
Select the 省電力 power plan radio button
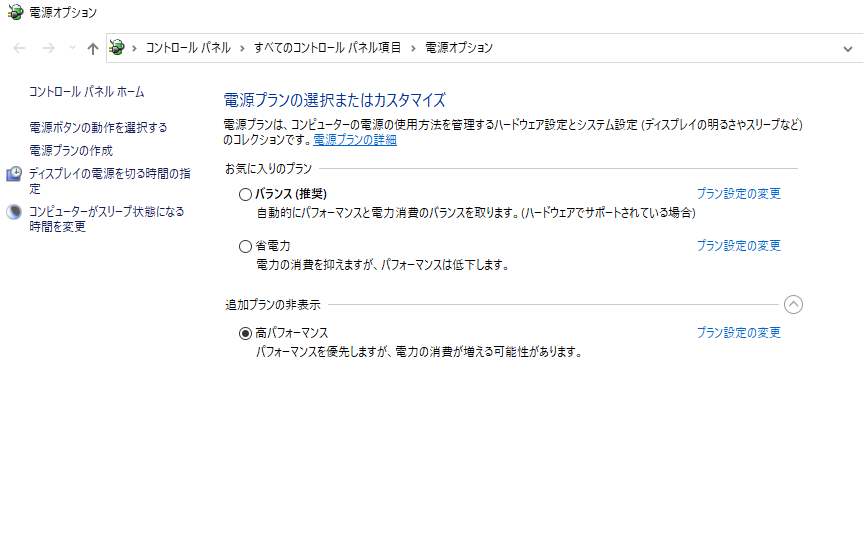[x=246, y=246]
